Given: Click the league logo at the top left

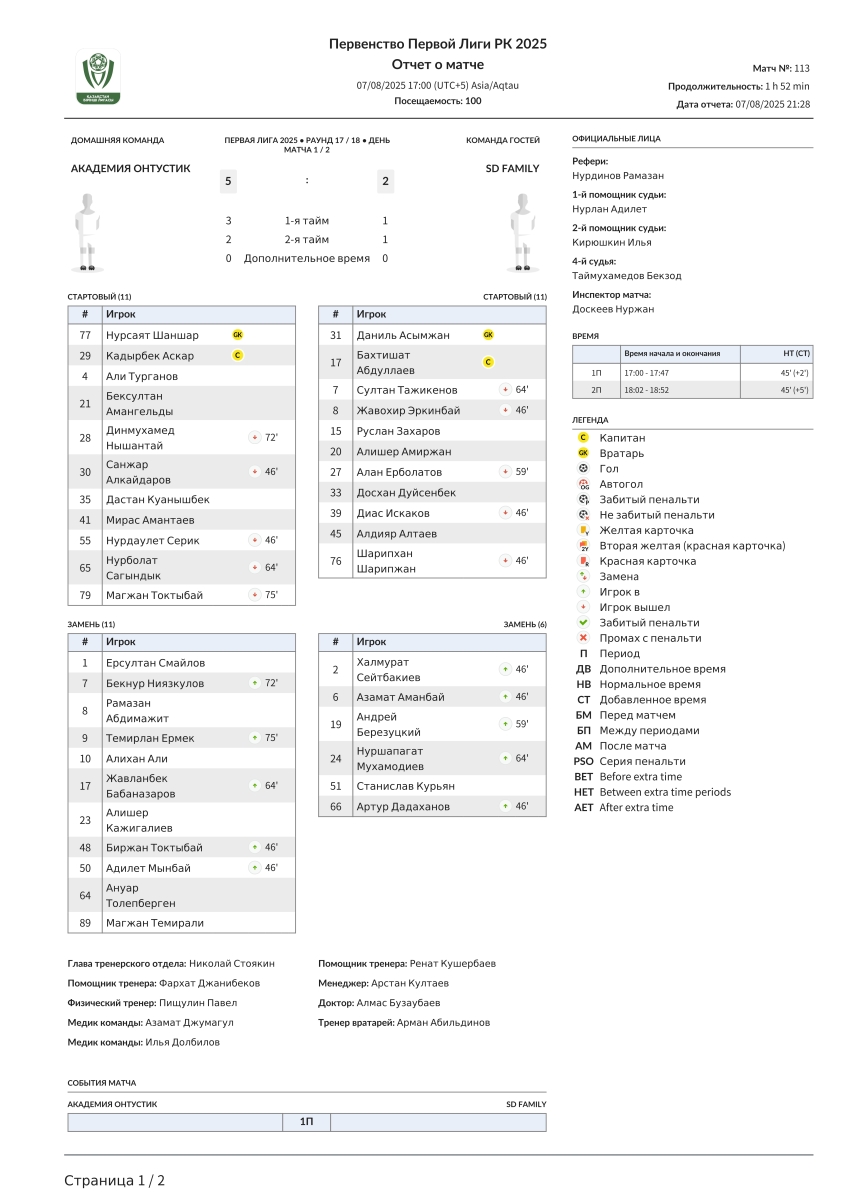Looking at the screenshot, I should point(98,78).
